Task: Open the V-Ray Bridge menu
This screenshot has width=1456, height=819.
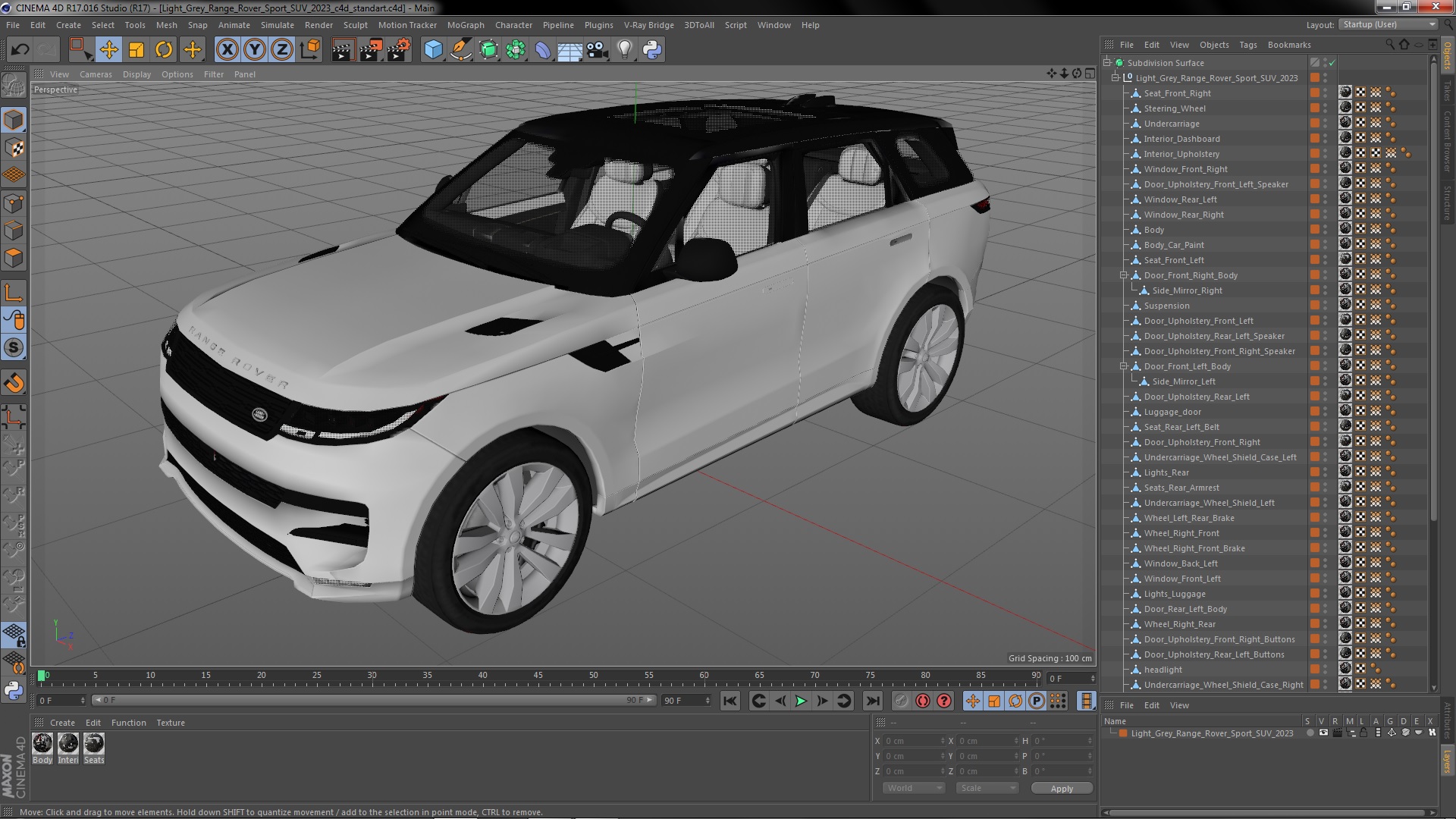Action: 649,25
